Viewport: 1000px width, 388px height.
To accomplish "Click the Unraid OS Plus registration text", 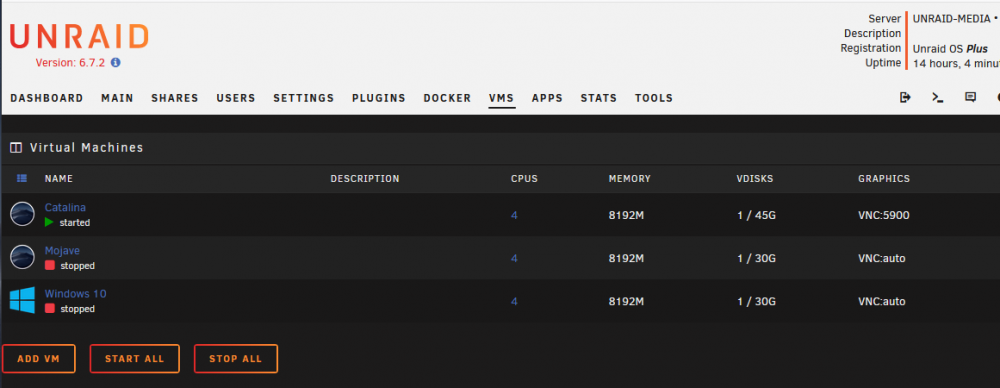I will [x=950, y=48].
